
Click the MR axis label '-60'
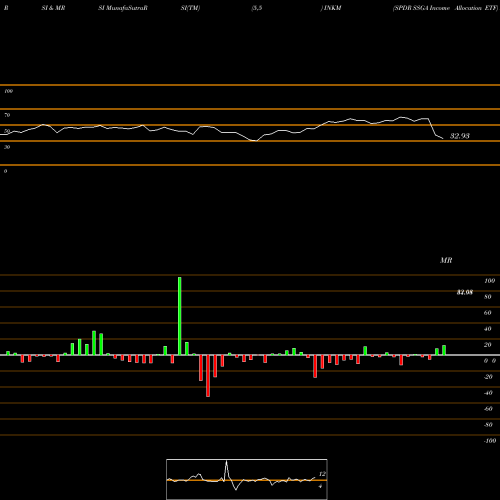point(488,409)
